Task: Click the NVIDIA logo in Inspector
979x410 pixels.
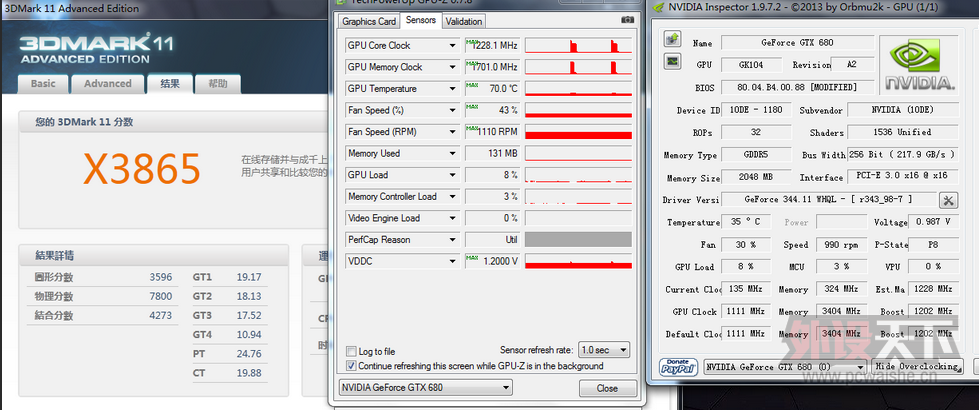Action: point(918,64)
